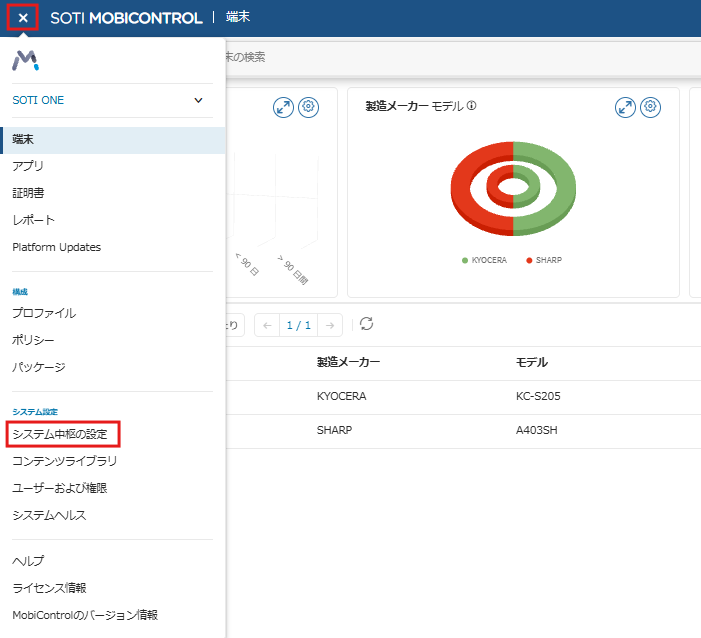Open パッケージ menu item
This screenshot has width=701, height=638.
point(39,367)
